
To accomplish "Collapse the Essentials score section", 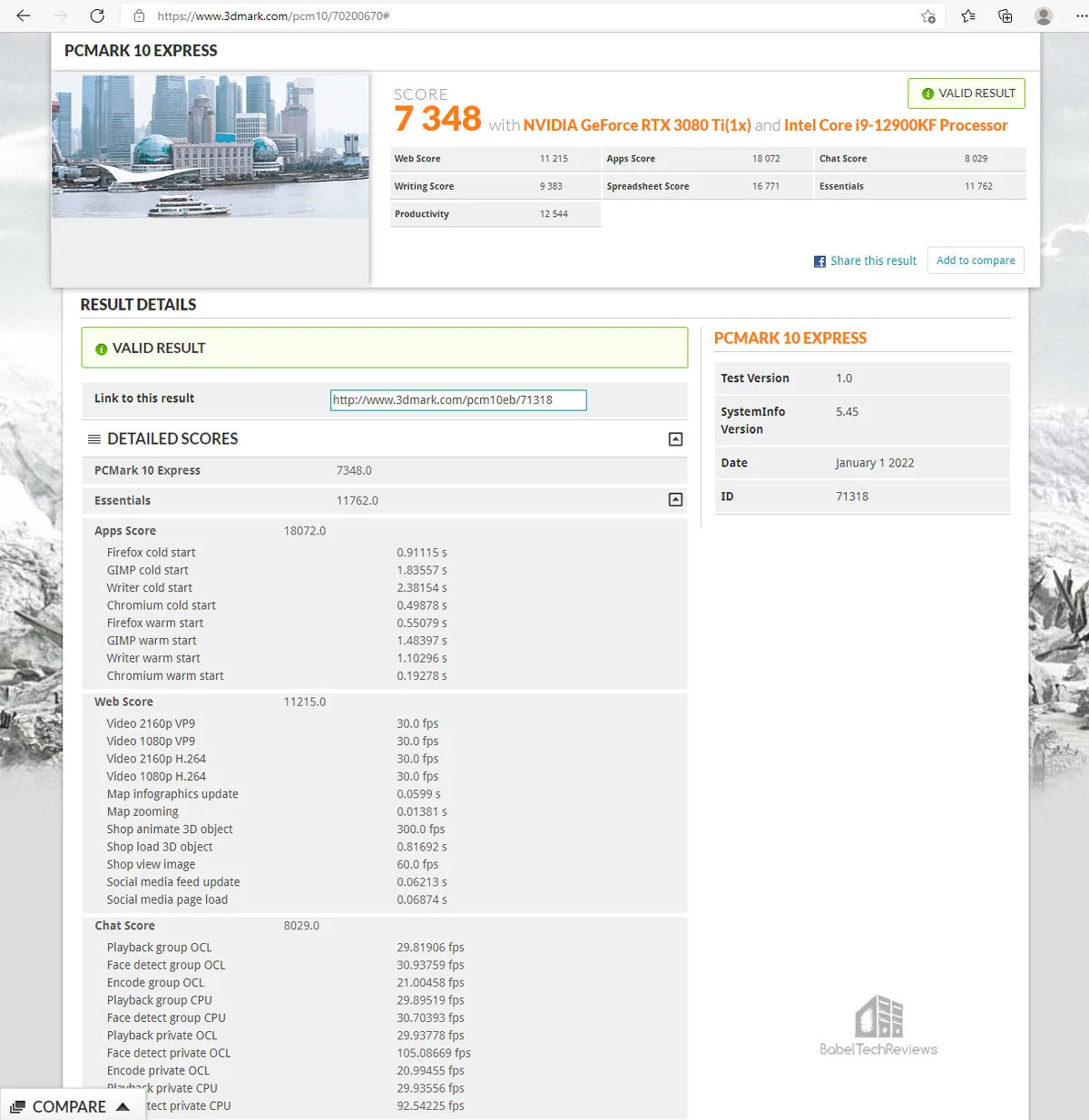I will click(675, 500).
